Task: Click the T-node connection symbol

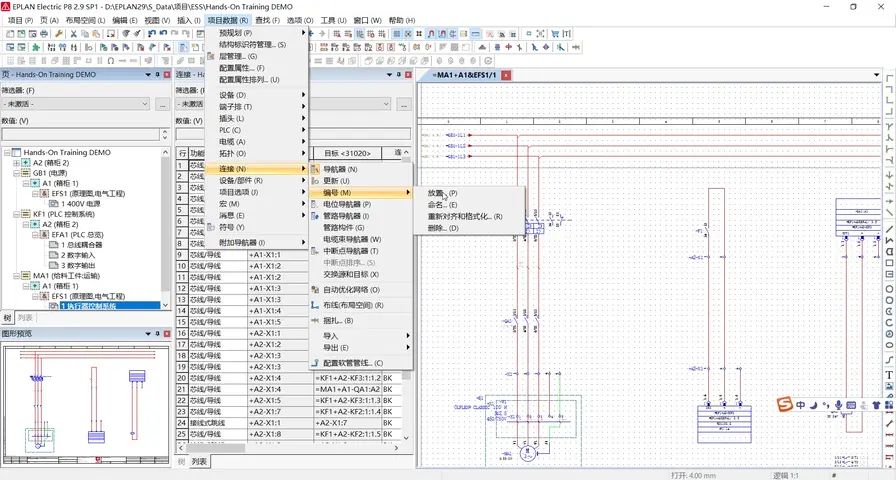Action: click(x=890, y=126)
